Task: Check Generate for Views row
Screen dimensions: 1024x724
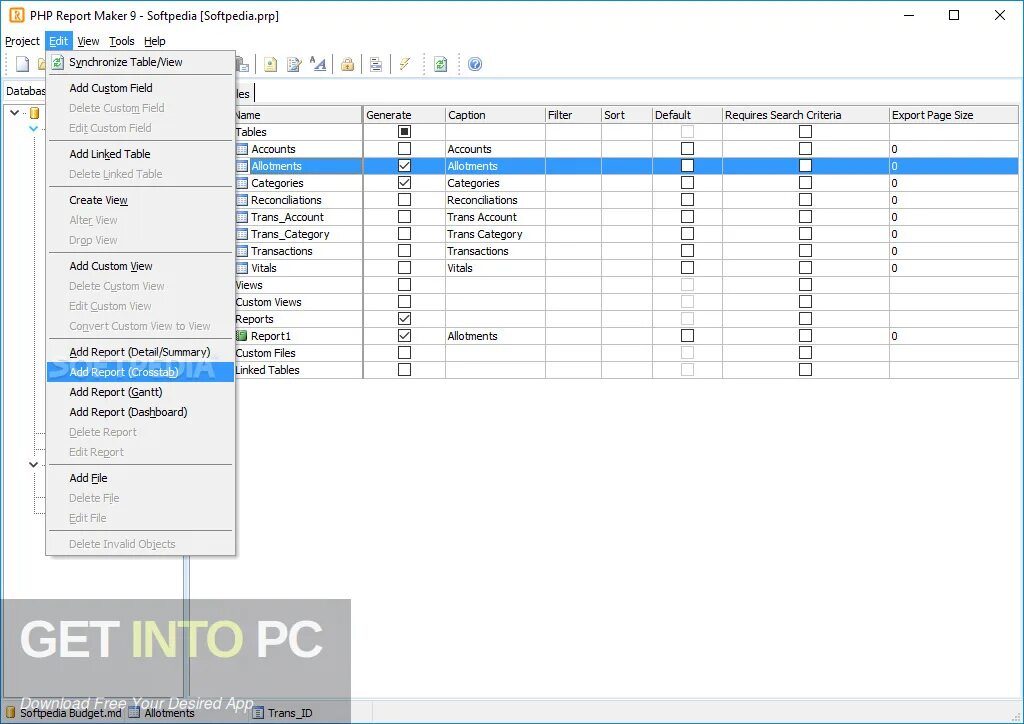Action: [x=404, y=285]
